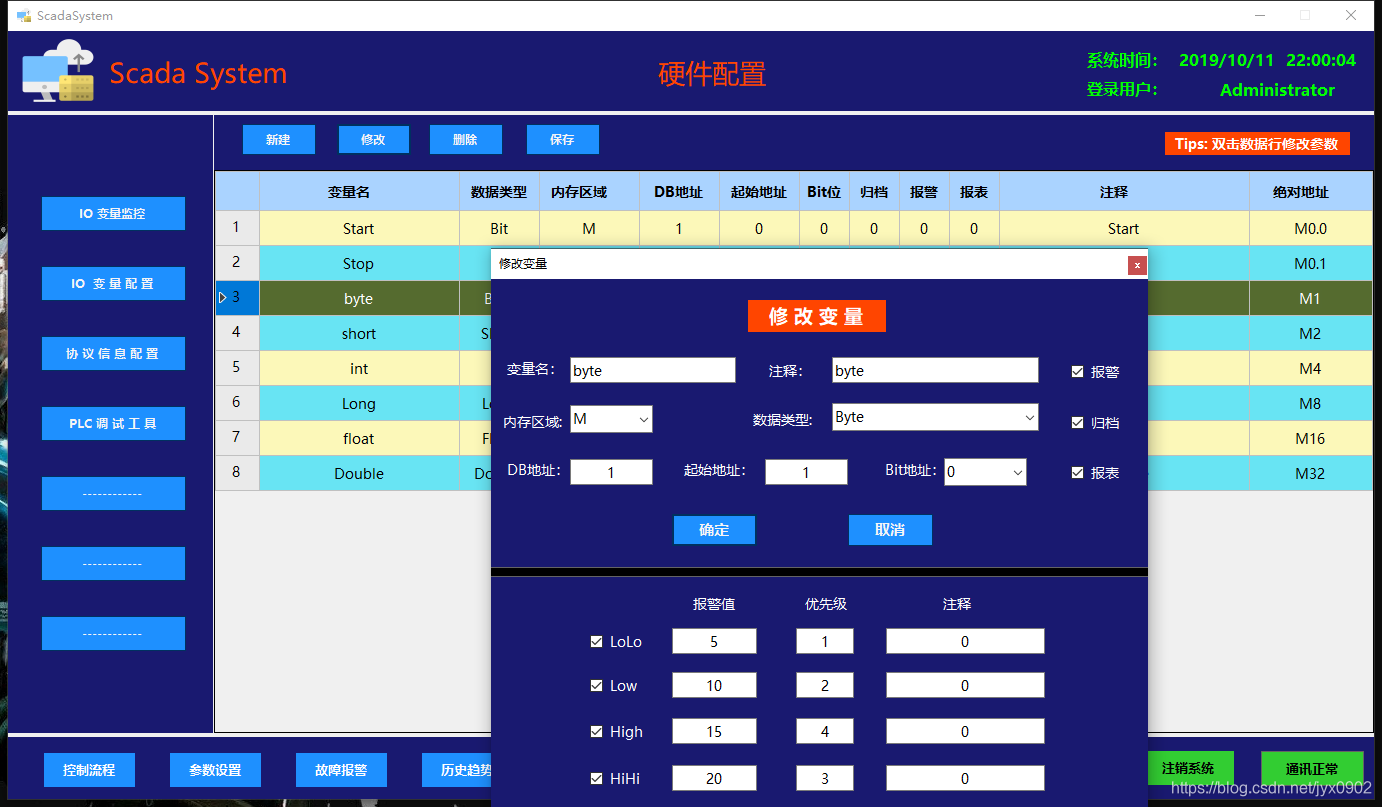Open IO 变量配置 in sidebar
The width and height of the screenshot is (1382, 807).
pyautogui.click(x=113, y=283)
